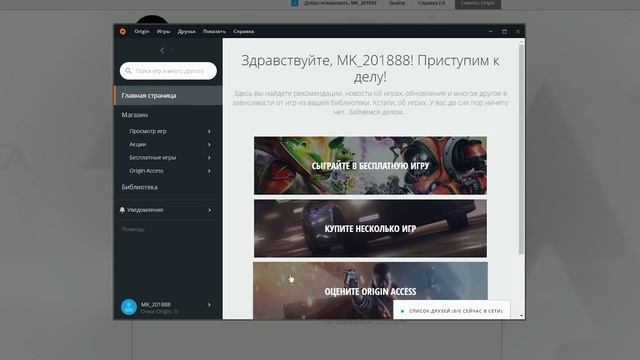The height and width of the screenshot is (360, 640).
Task: Go back with the left navigation arrow
Action: tap(162, 51)
